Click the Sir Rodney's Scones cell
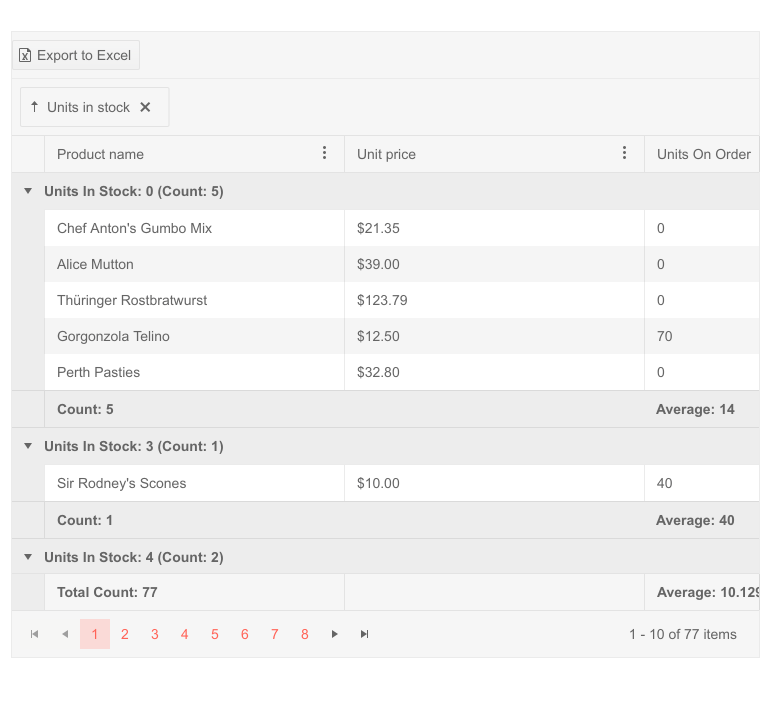 point(121,483)
